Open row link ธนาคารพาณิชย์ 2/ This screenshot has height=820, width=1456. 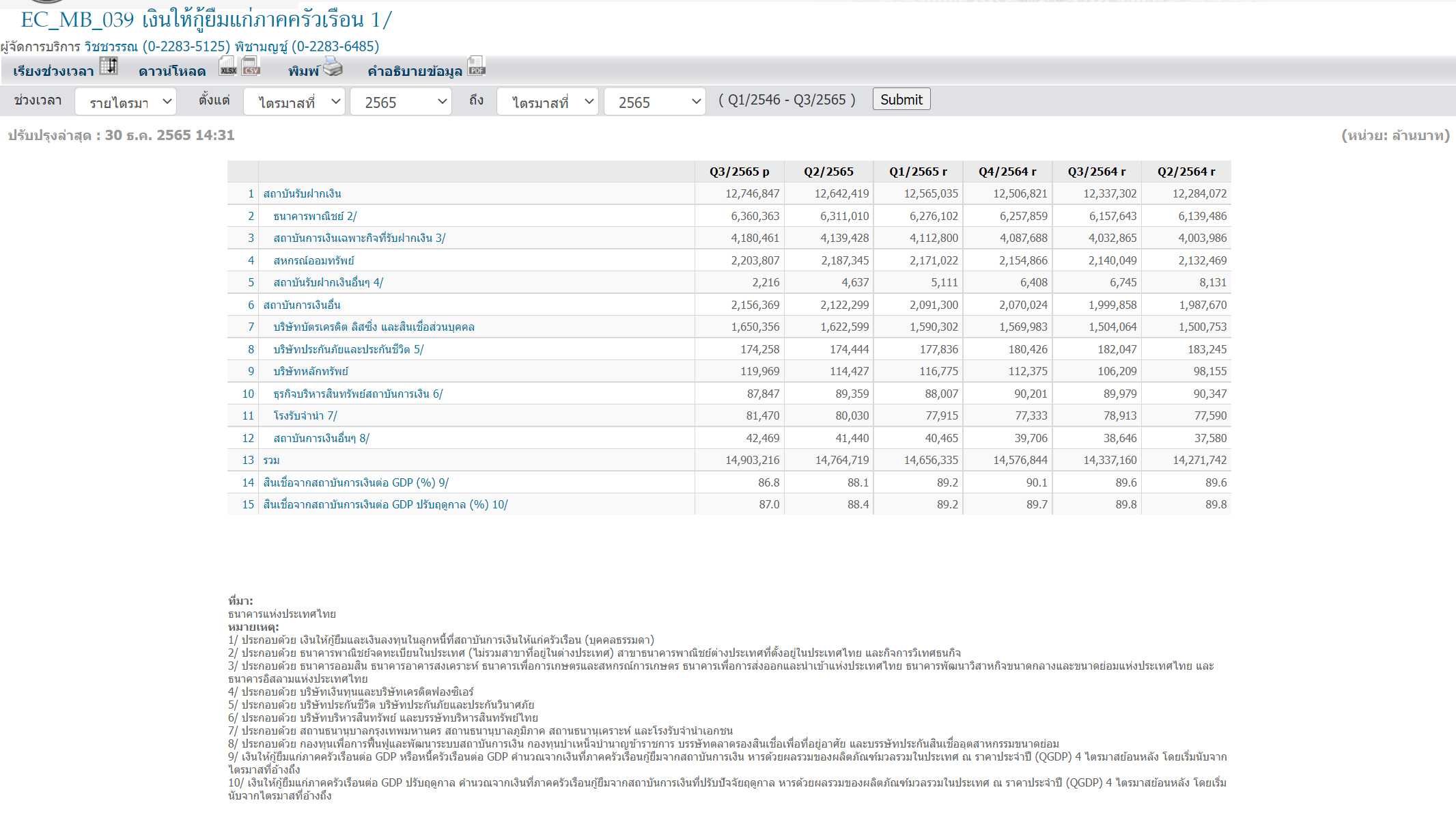click(315, 216)
